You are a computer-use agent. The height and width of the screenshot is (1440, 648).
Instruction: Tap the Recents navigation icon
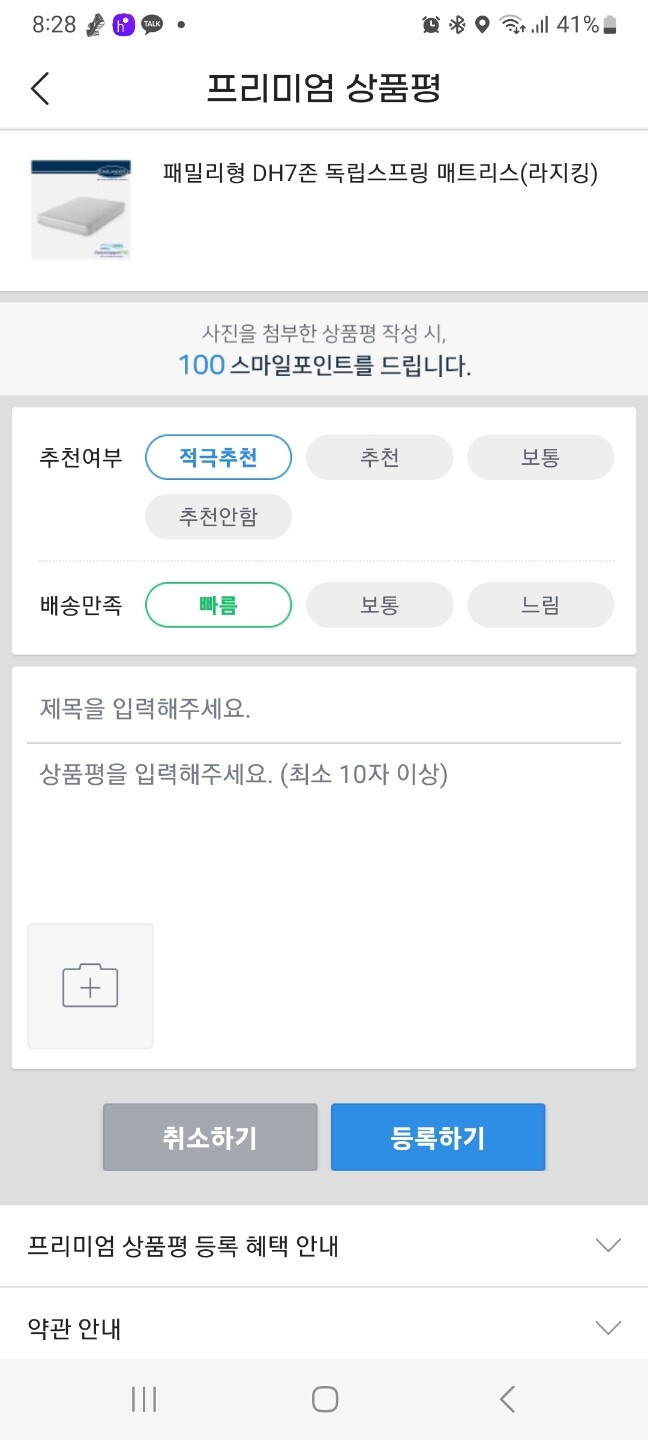(144, 1399)
